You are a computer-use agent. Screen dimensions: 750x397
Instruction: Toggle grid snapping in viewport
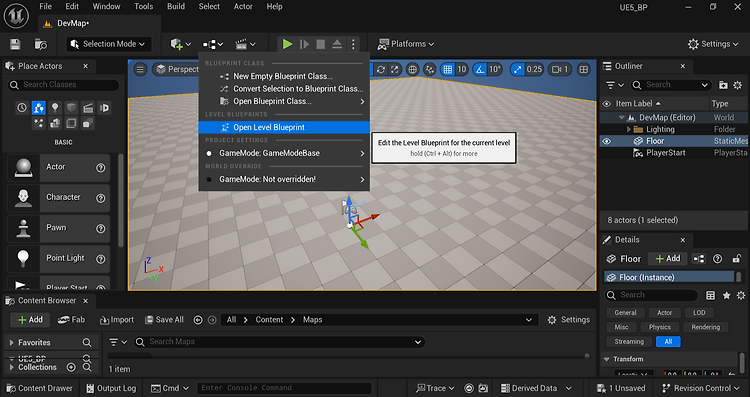pyautogui.click(x=447, y=69)
